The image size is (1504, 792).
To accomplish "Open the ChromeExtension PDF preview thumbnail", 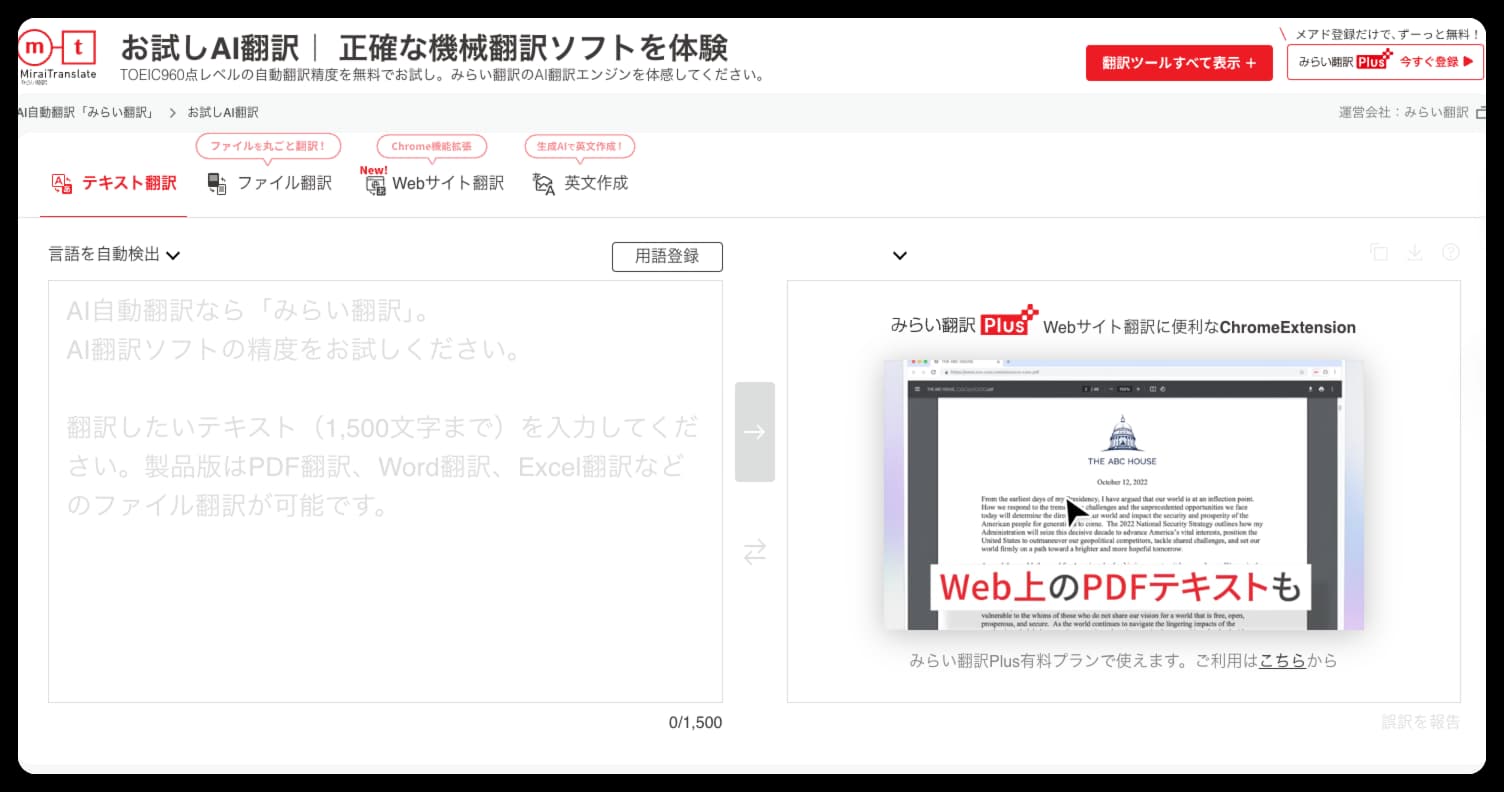I will click(1124, 495).
